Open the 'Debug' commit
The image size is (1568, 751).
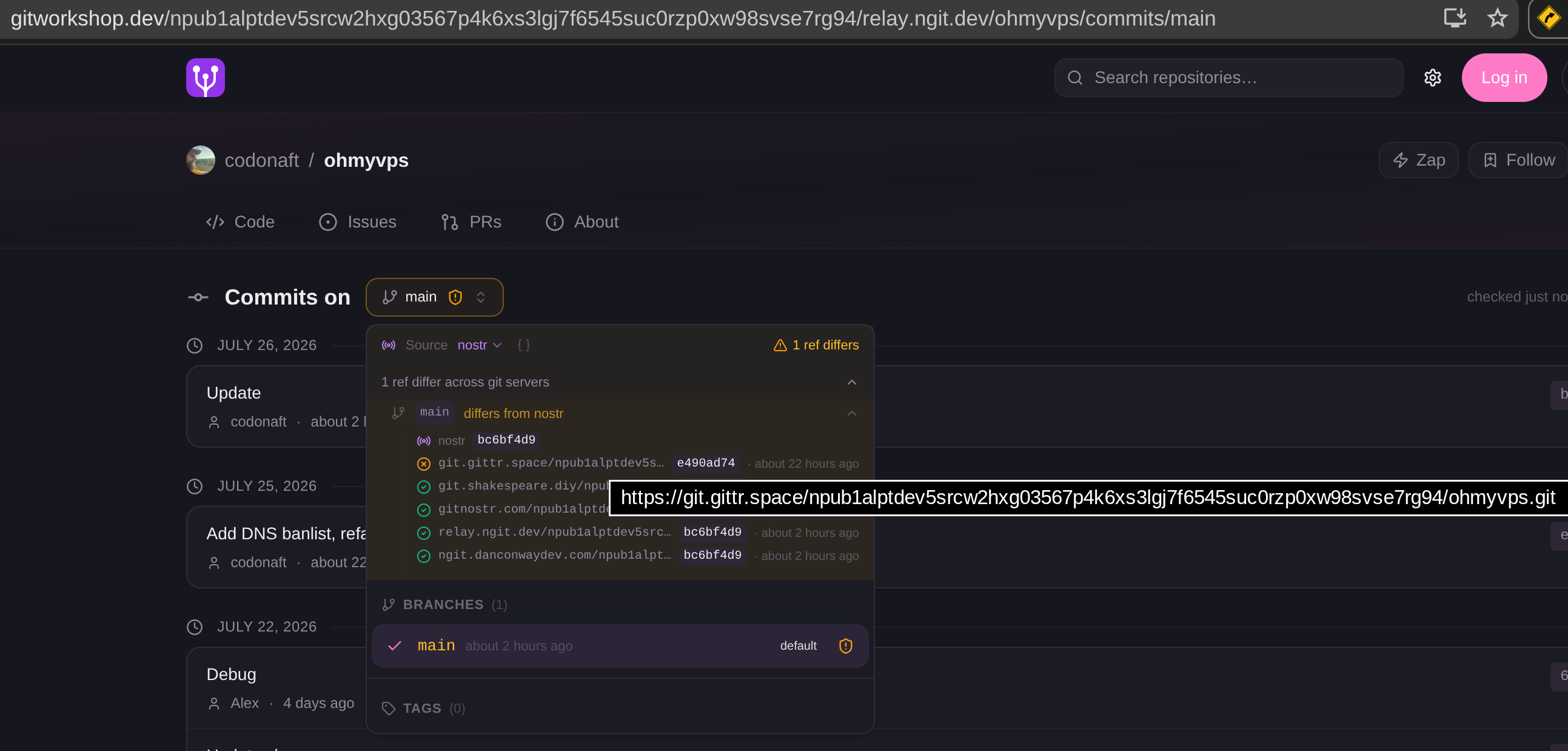230,675
